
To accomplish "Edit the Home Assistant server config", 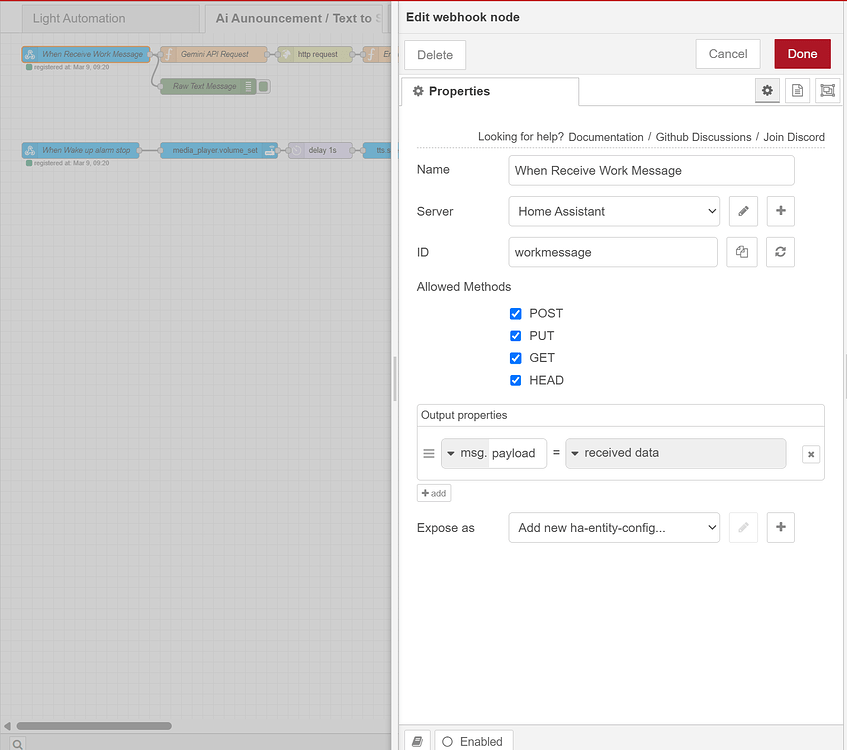I will click(743, 211).
